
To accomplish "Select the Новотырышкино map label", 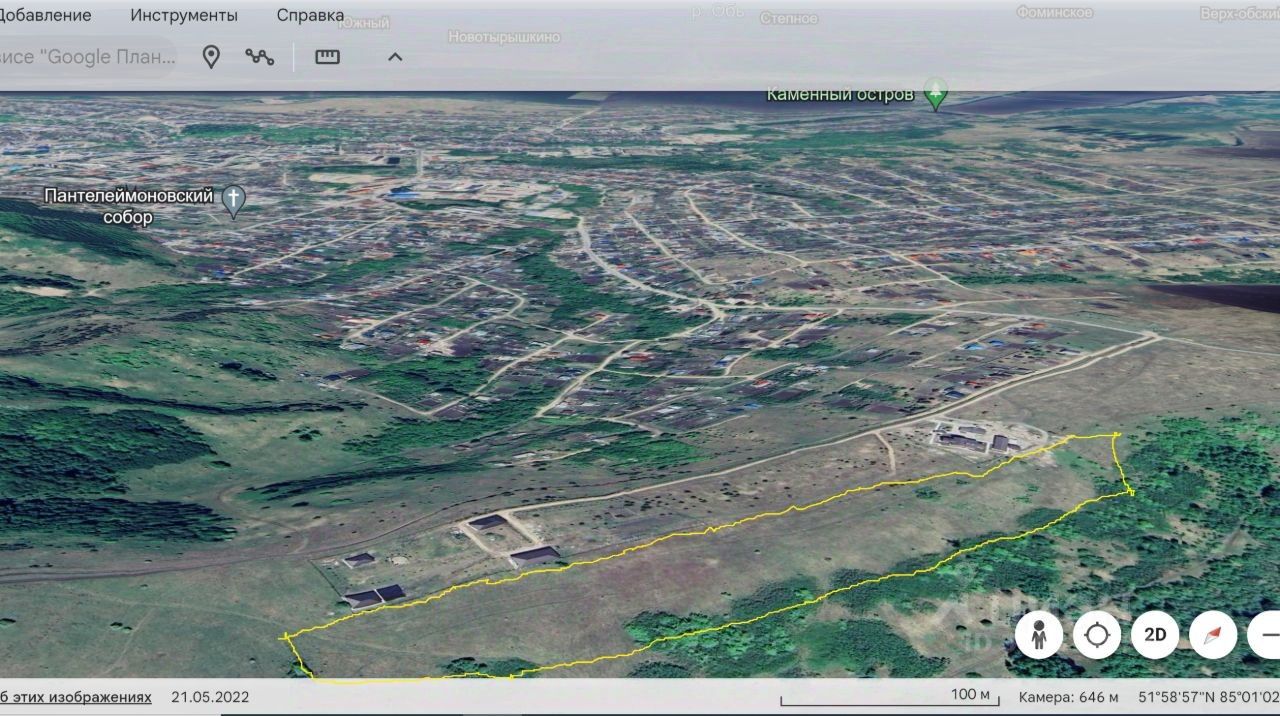I will point(504,37).
